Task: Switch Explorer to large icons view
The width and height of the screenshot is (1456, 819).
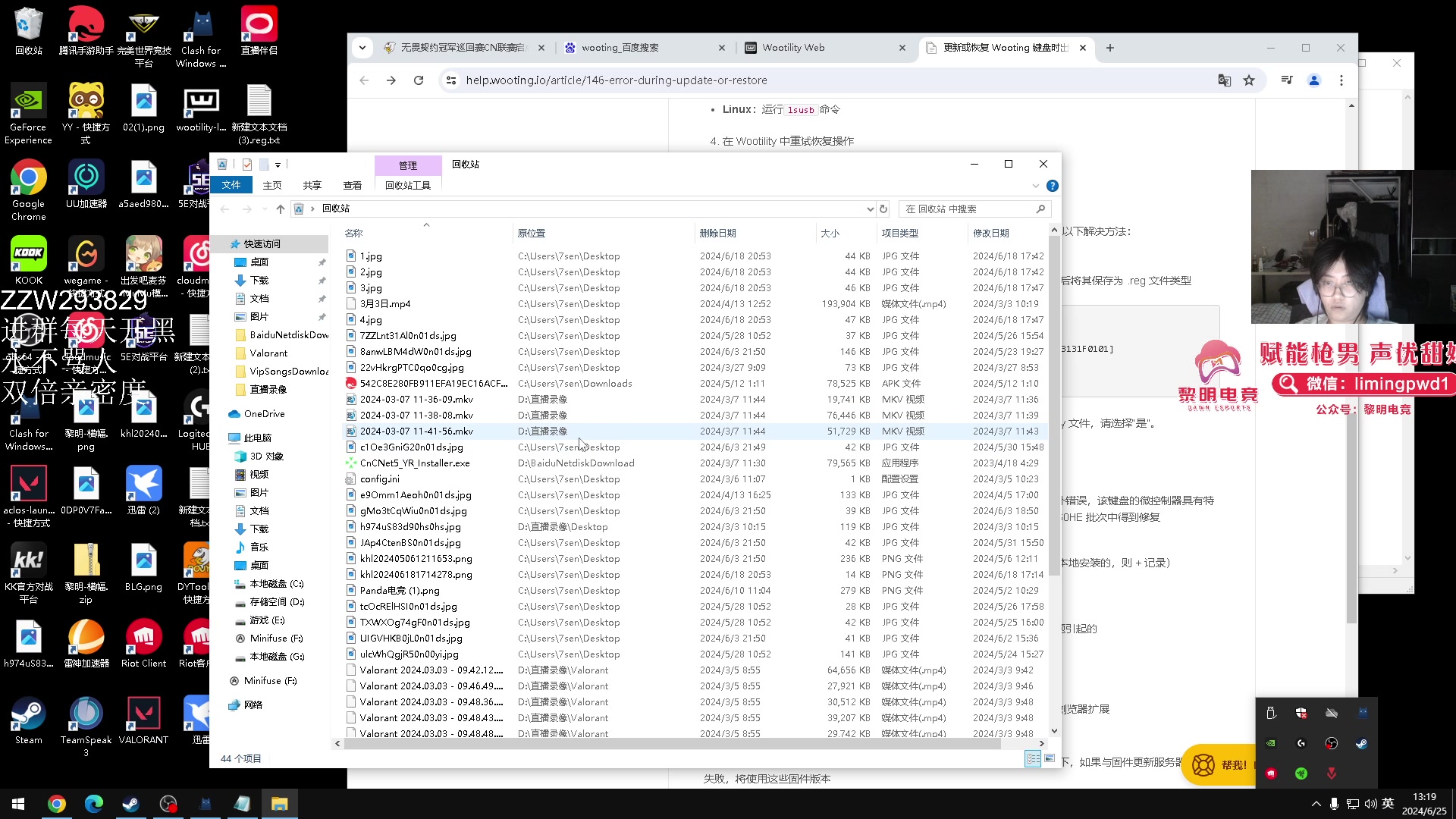Action: coord(1050,758)
